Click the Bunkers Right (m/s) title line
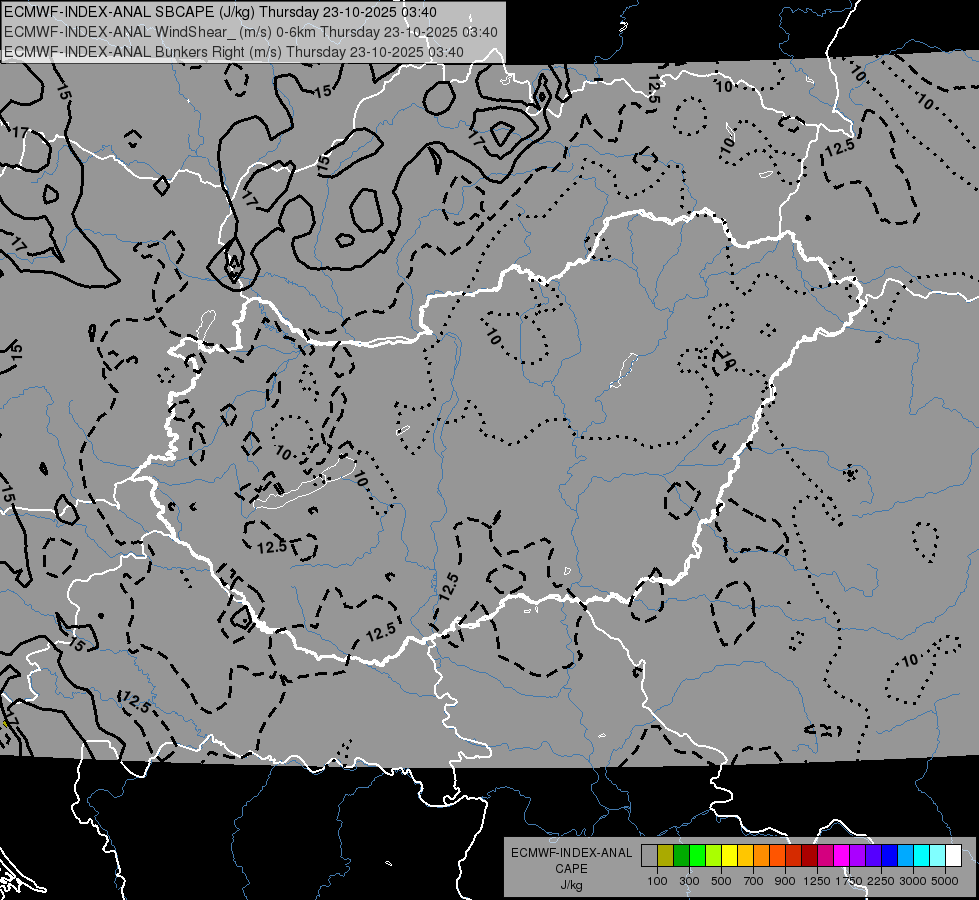 (x=234, y=52)
